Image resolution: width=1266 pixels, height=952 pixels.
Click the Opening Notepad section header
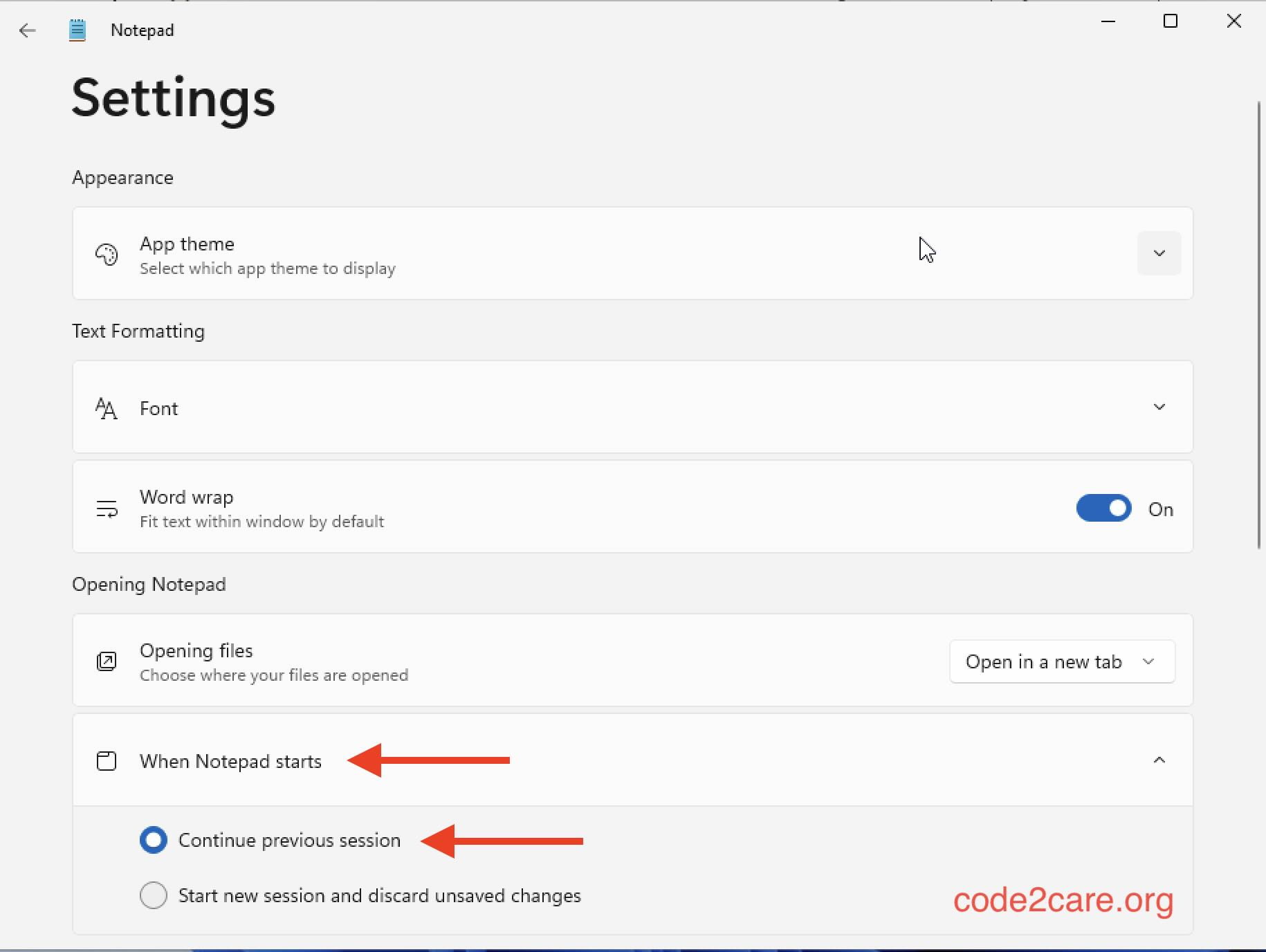click(x=148, y=583)
